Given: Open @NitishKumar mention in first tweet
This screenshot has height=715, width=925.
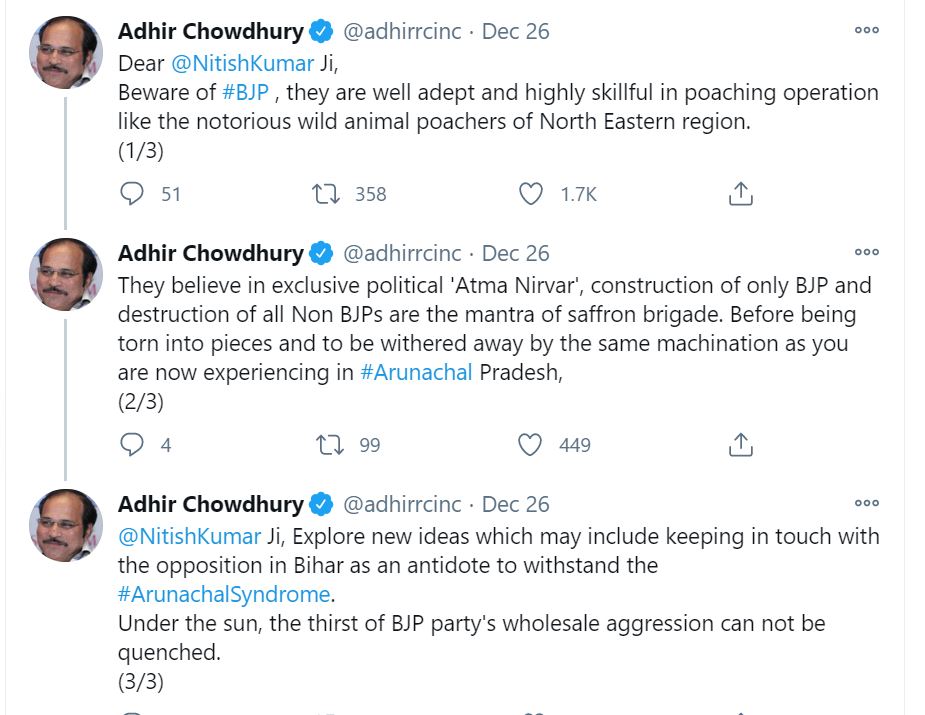Looking at the screenshot, I should [x=242, y=62].
